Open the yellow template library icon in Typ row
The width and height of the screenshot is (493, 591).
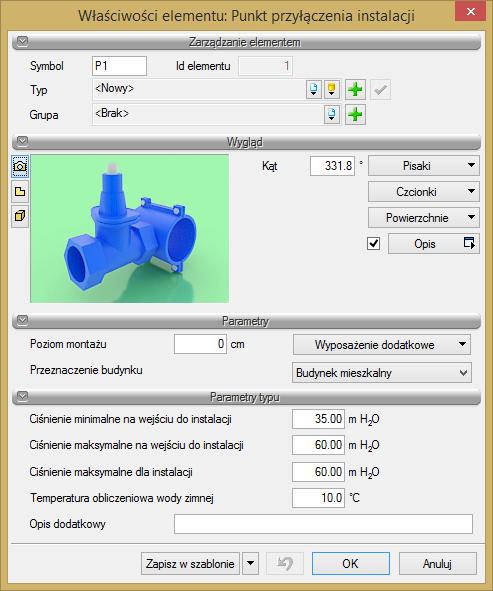tap(332, 90)
